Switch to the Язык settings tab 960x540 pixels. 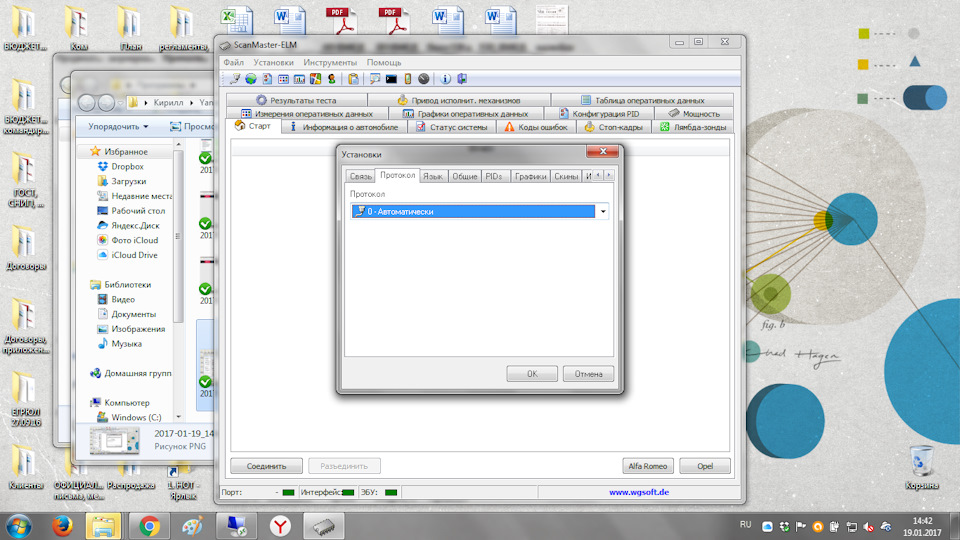point(432,176)
